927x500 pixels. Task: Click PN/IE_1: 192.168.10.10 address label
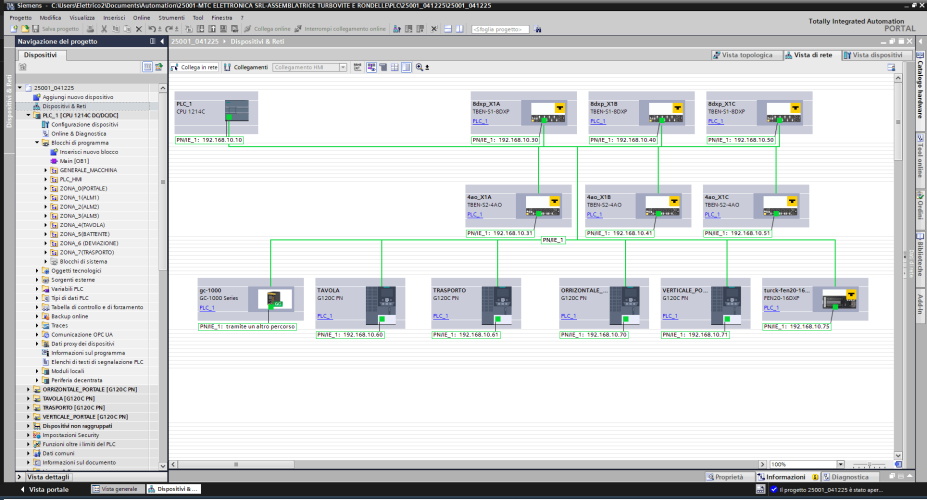tap(209, 140)
